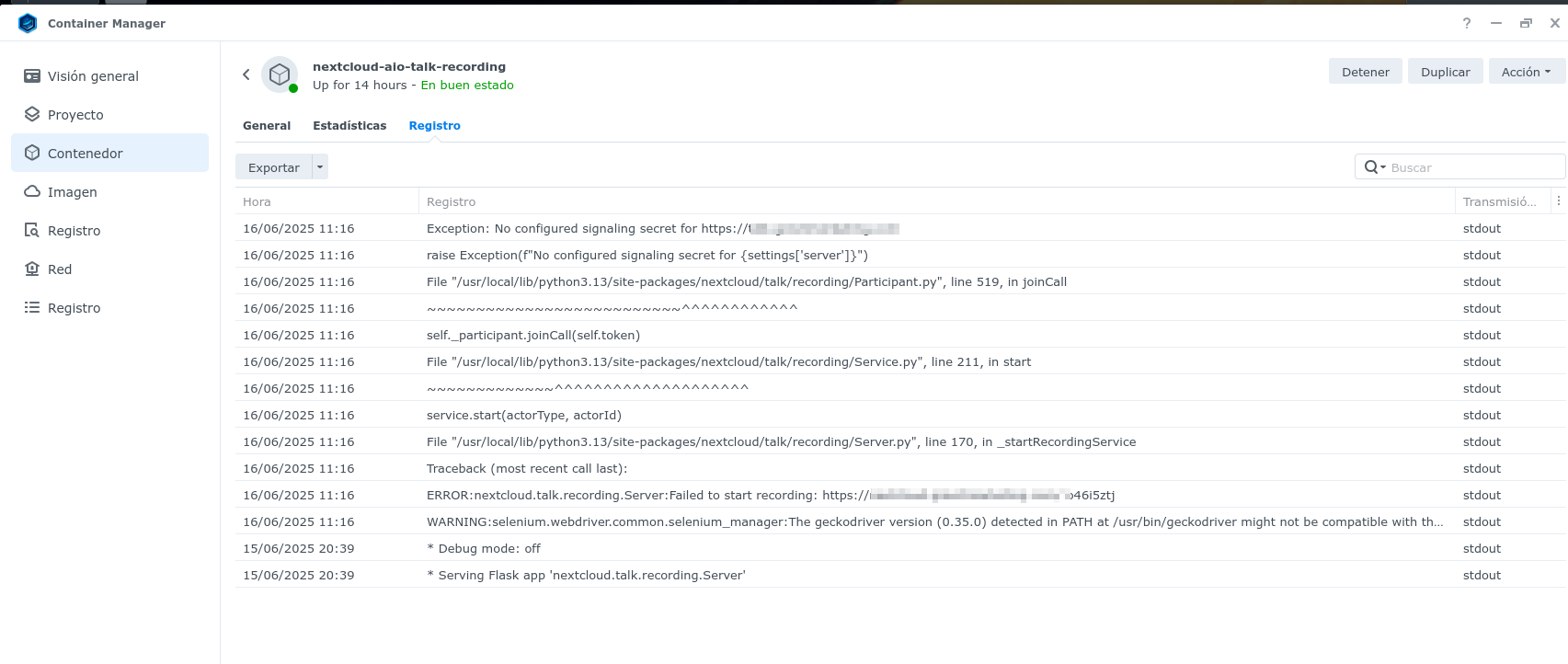The image size is (1568, 664).
Task: Click the Imagen cloud icon
Action: point(32,191)
